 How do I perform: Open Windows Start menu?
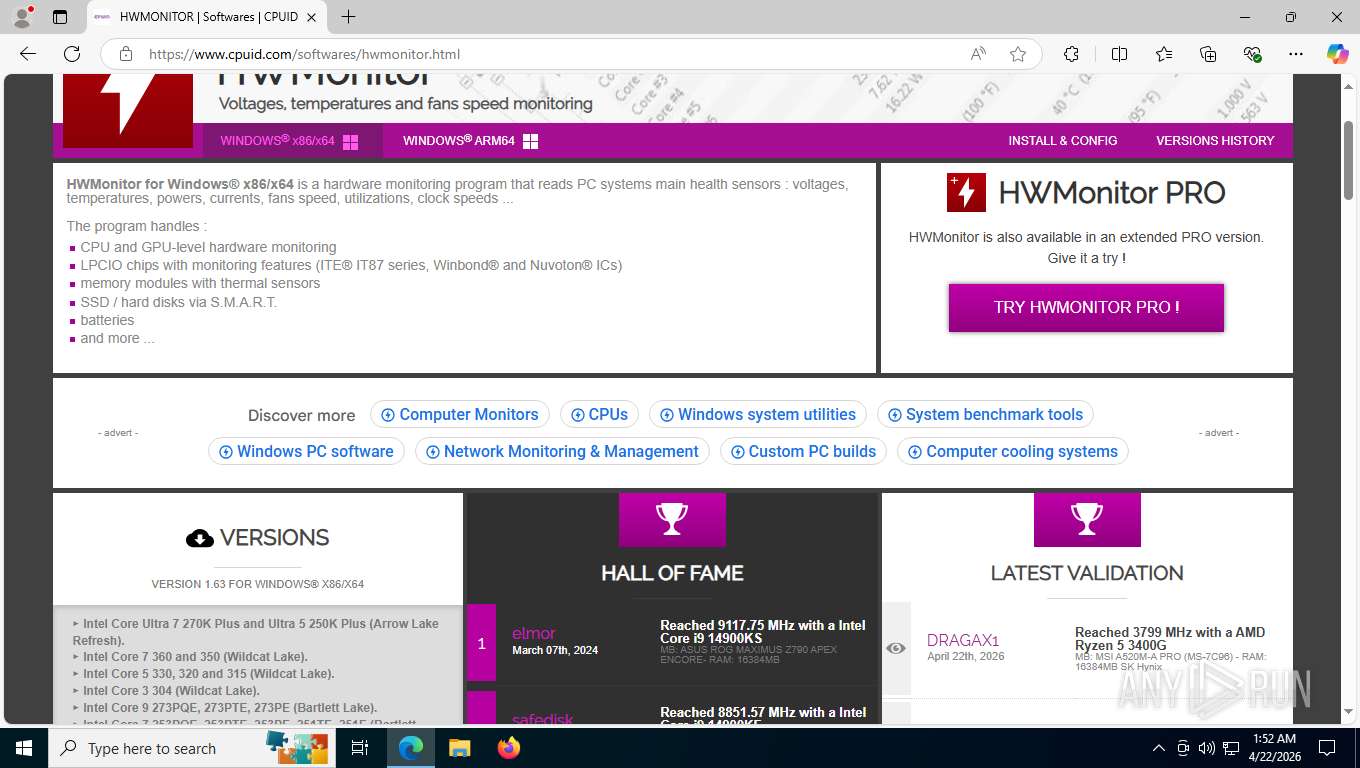tap(23, 748)
